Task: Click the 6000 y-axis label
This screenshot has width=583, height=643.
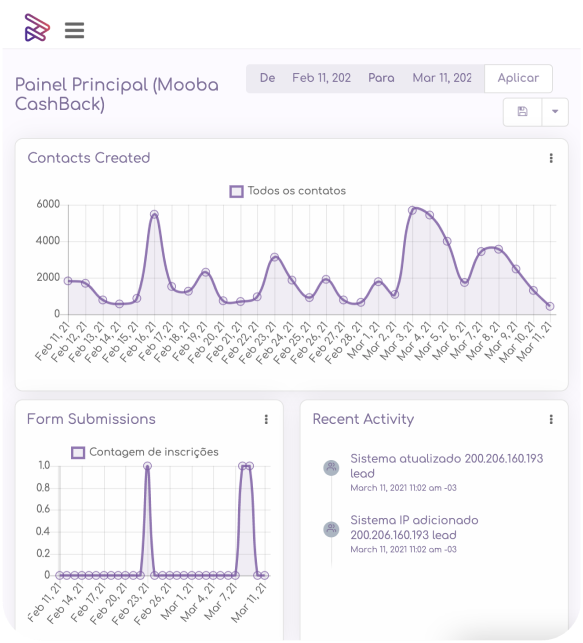Action: 48,204
